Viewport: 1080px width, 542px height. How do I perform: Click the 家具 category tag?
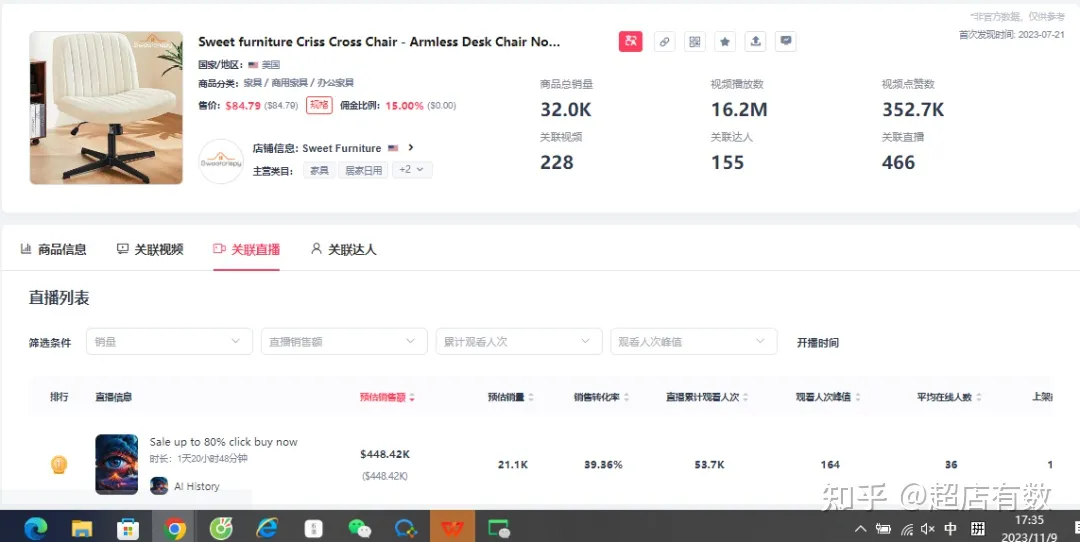tap(319, 170)
